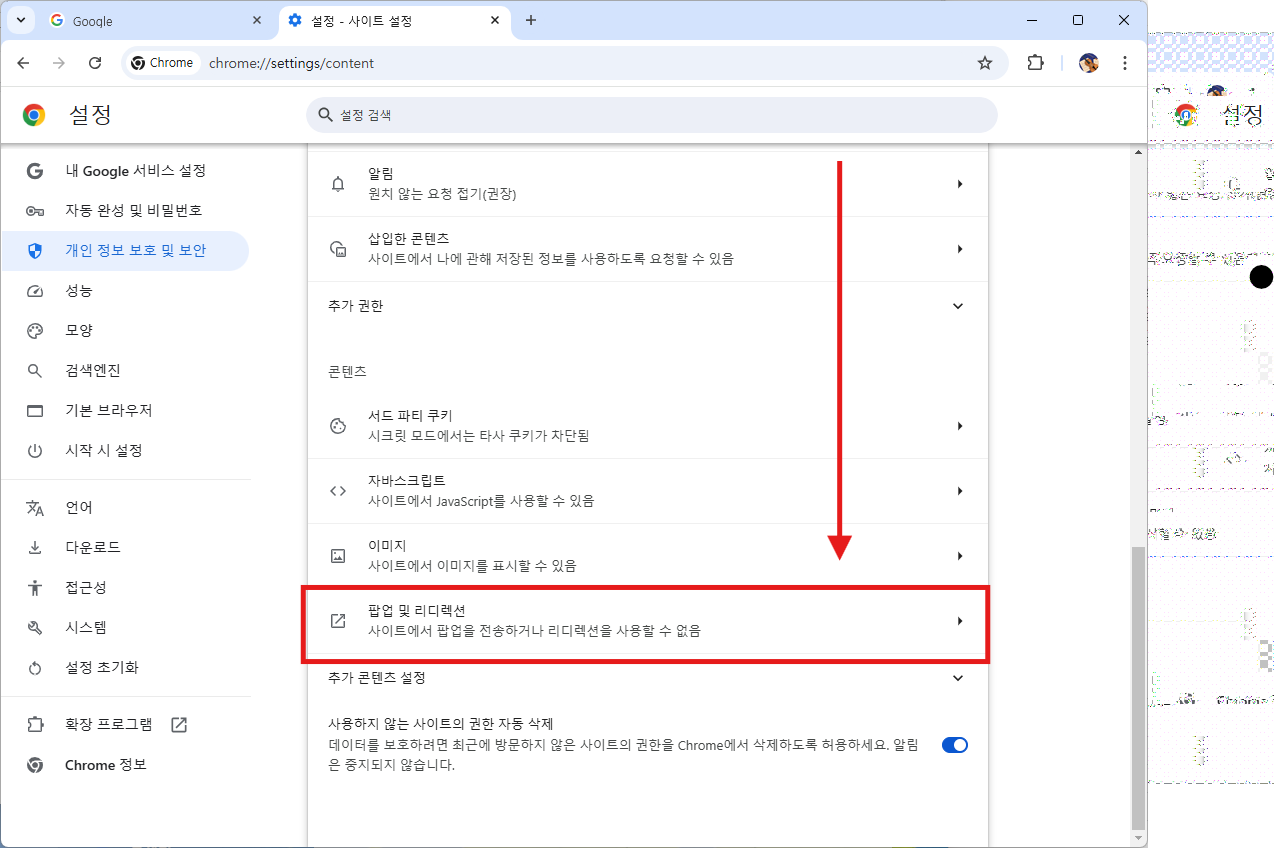Expand the 추가 콘텐츠 설정 section

957,678
